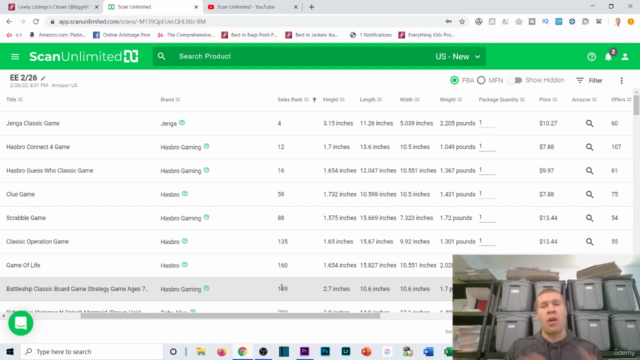Click brand verified badge next to Jenga
The width and height of the screenshot is (640, 360).
pos(182,122)
